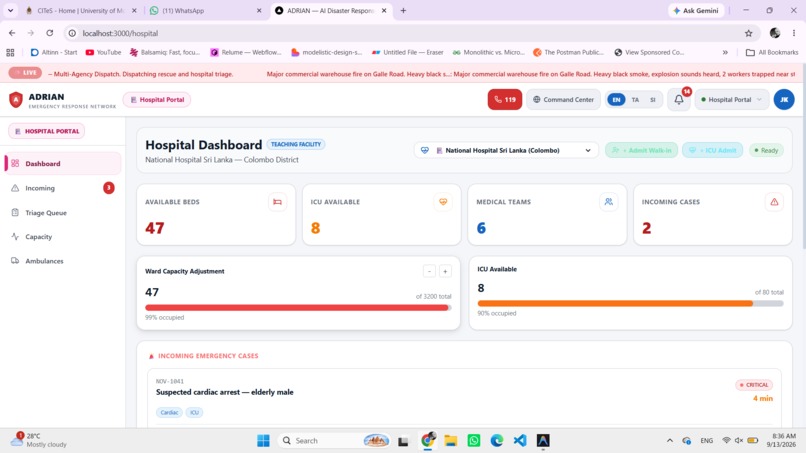Open a new browser tab
This screenshot has height=453, width=806.
403,10
